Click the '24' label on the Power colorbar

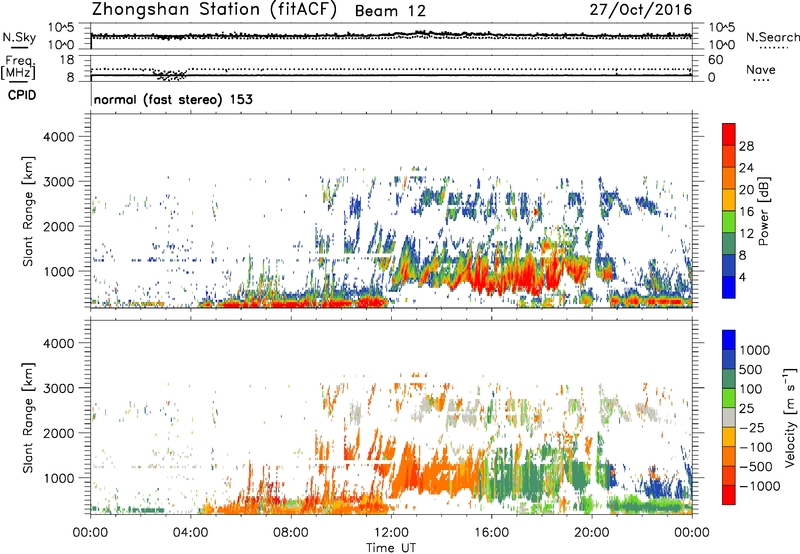(x=746, y=168)
